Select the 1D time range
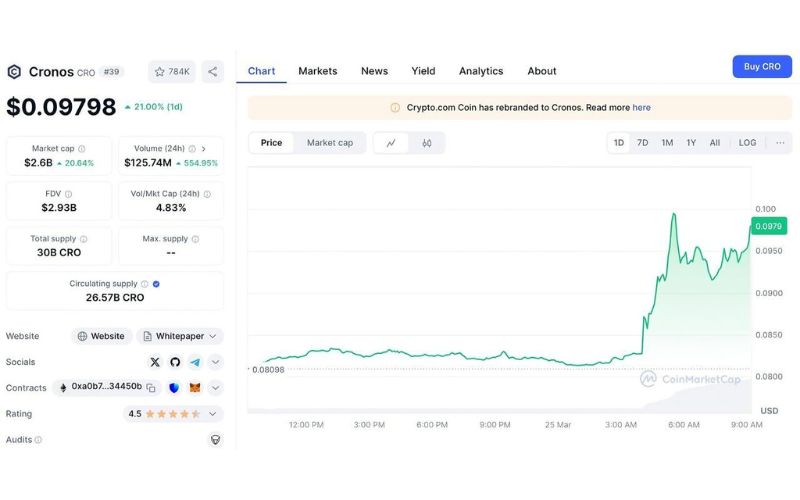Image resolution: width=800 pixels, height=500 pixels. click(618, 143)
